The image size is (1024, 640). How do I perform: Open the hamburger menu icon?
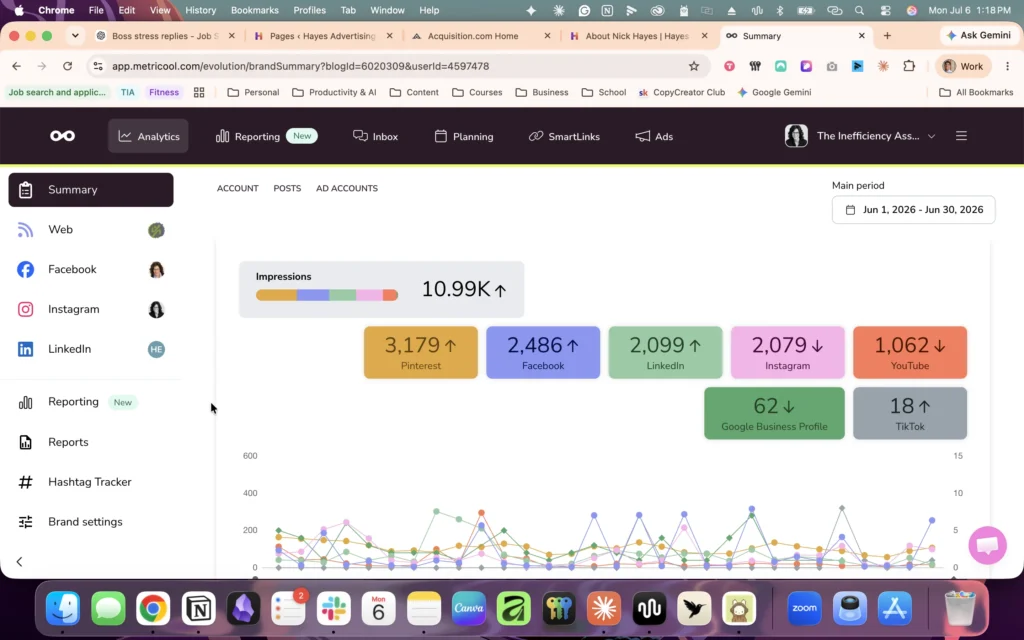coord(961,136)
